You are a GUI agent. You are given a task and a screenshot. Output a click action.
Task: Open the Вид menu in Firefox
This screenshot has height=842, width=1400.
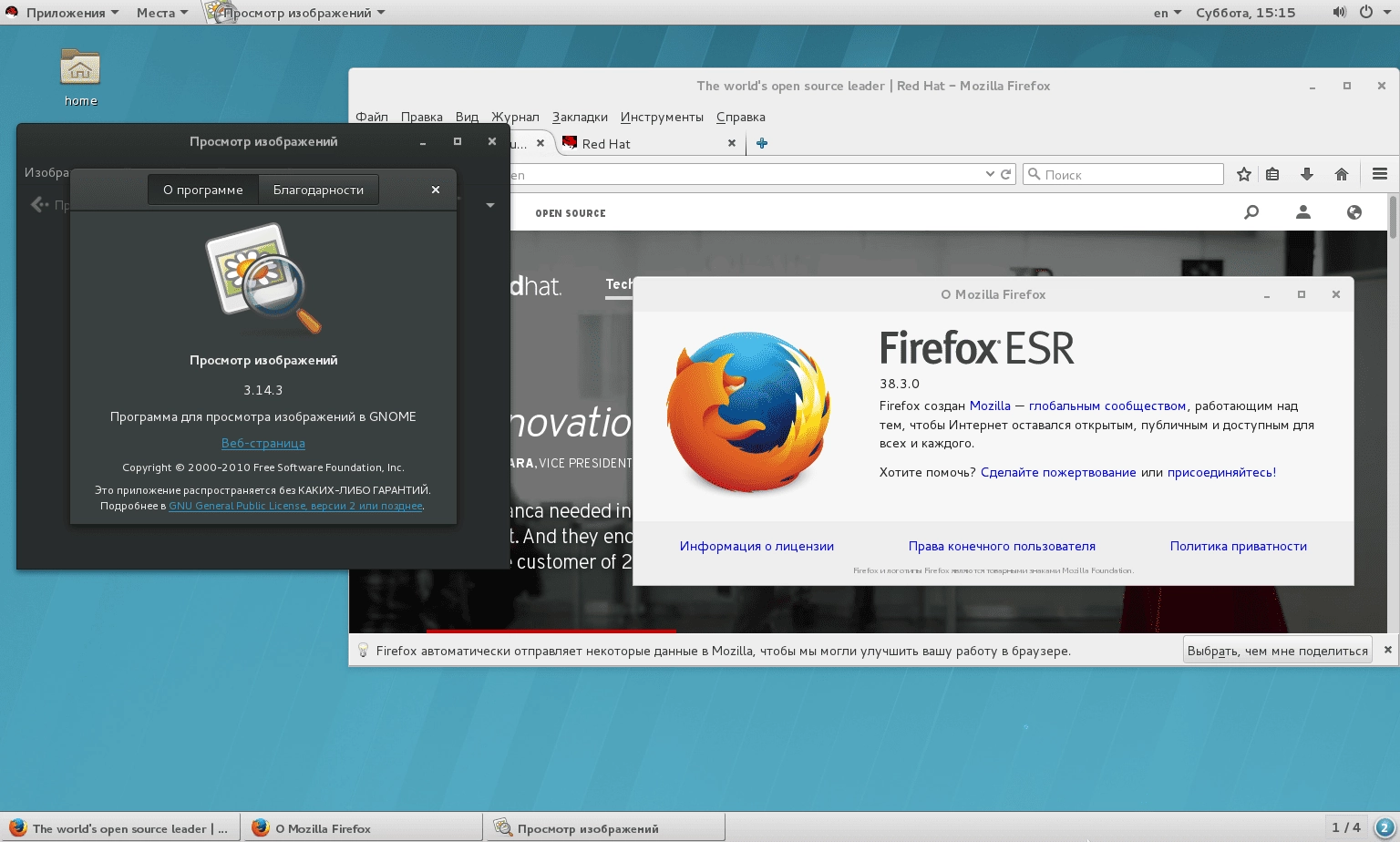click(x=467, y=117)
